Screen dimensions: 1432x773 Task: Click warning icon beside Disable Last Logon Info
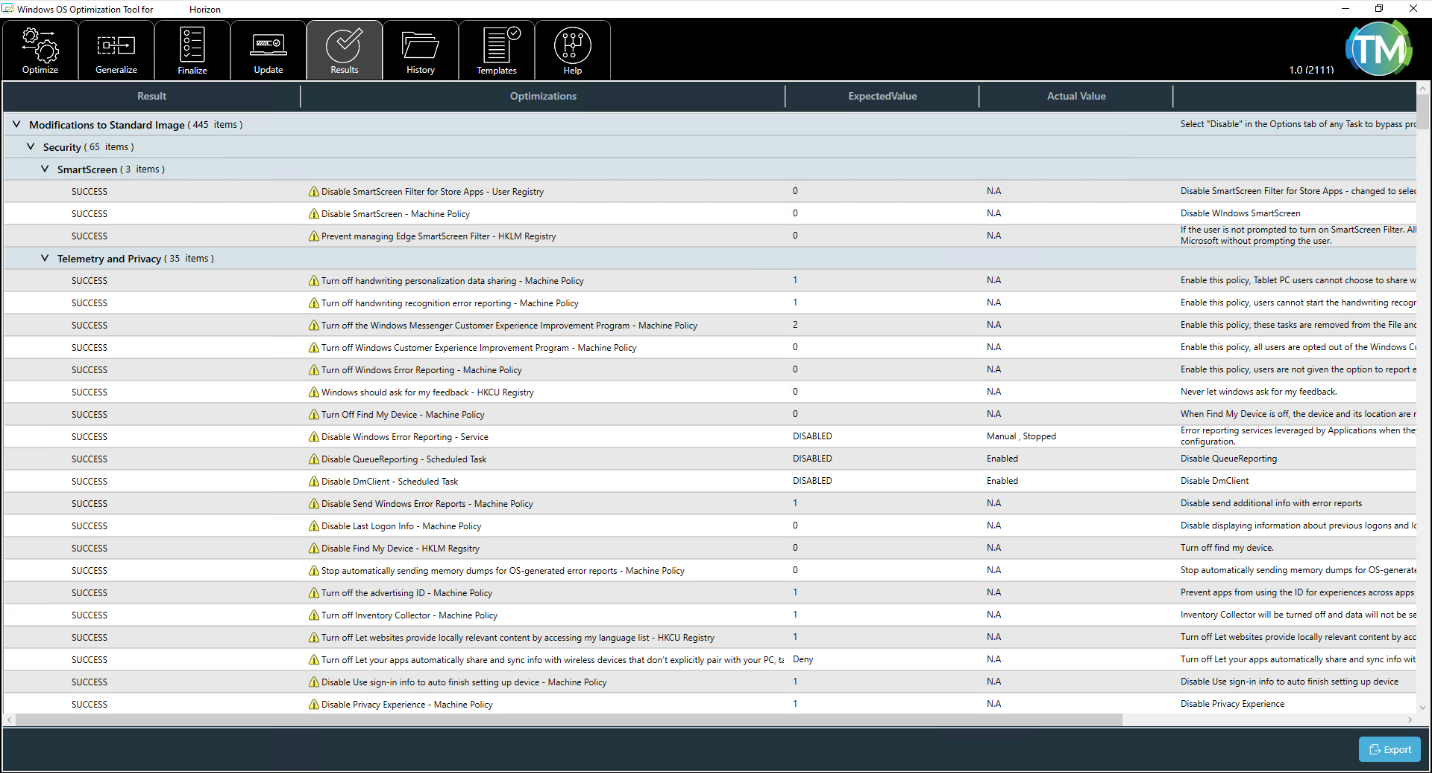tap(314, 526)
